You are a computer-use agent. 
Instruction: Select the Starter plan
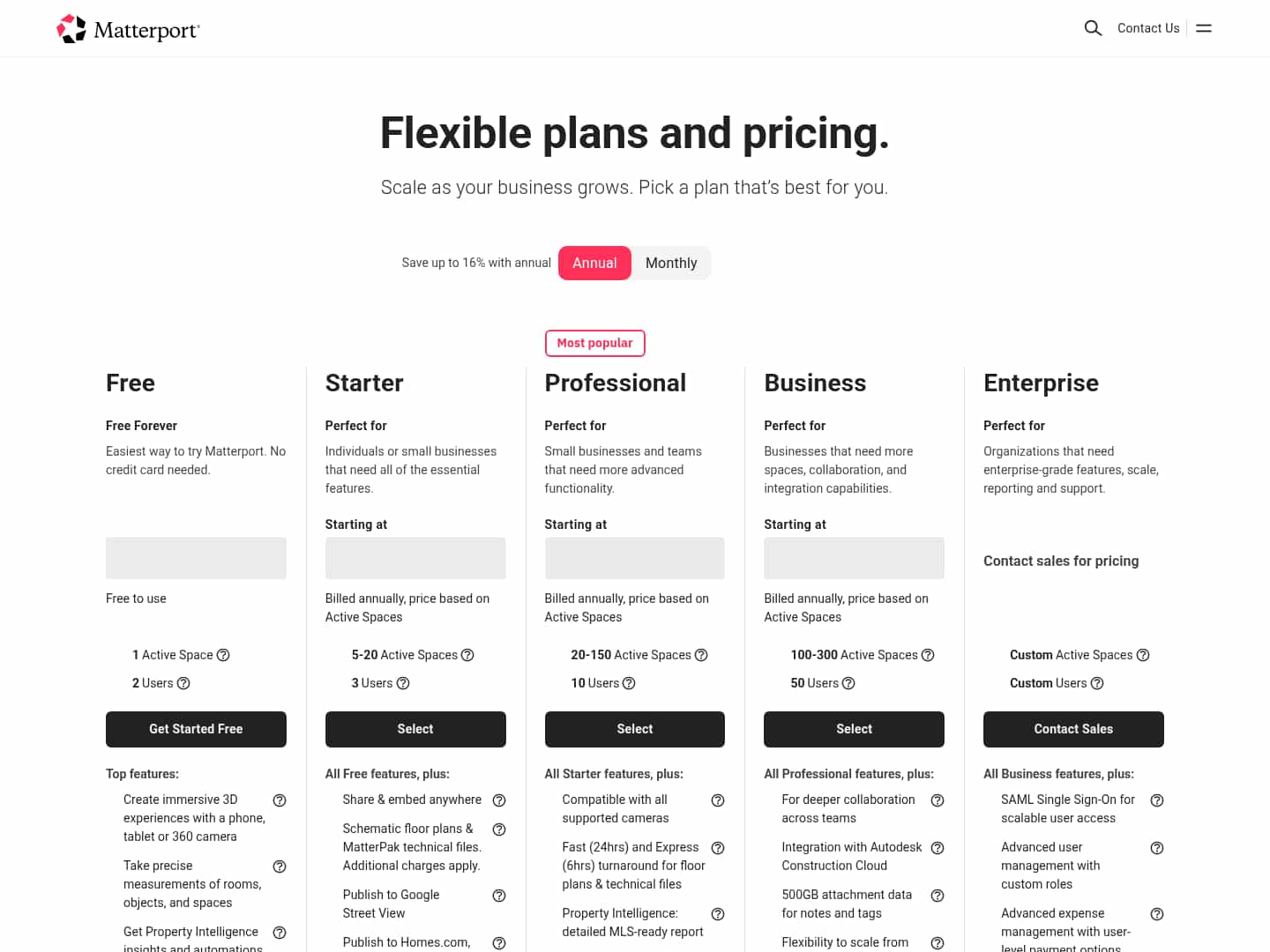(415, 729)
